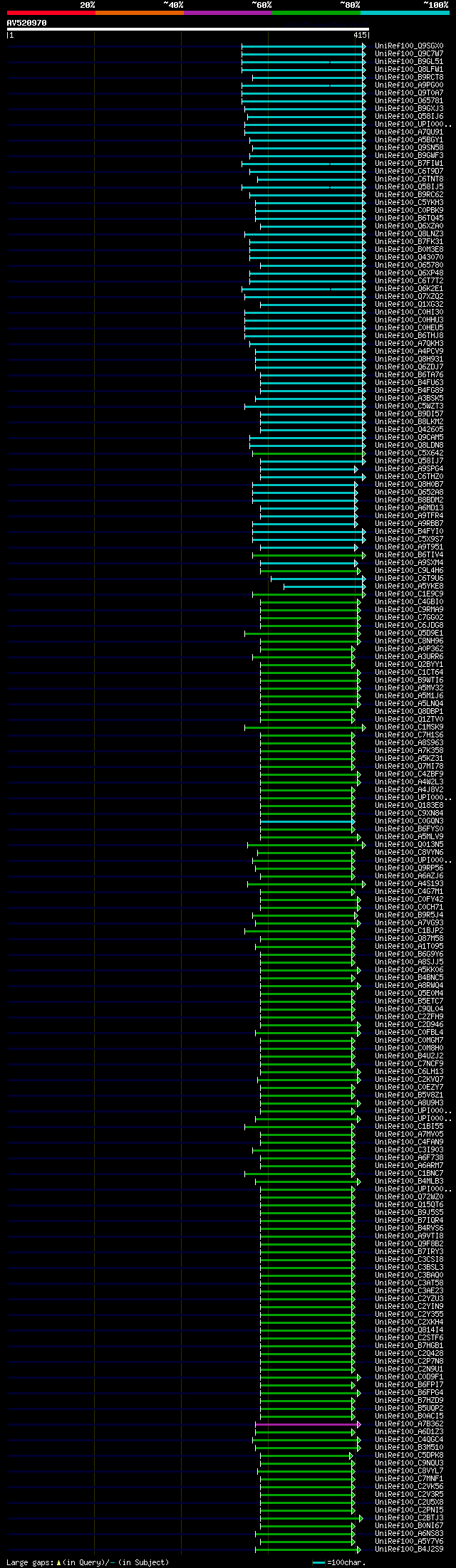
Task: Select hit label UniRef100_Q72WZ0
Action: (x=409, y=1196)
